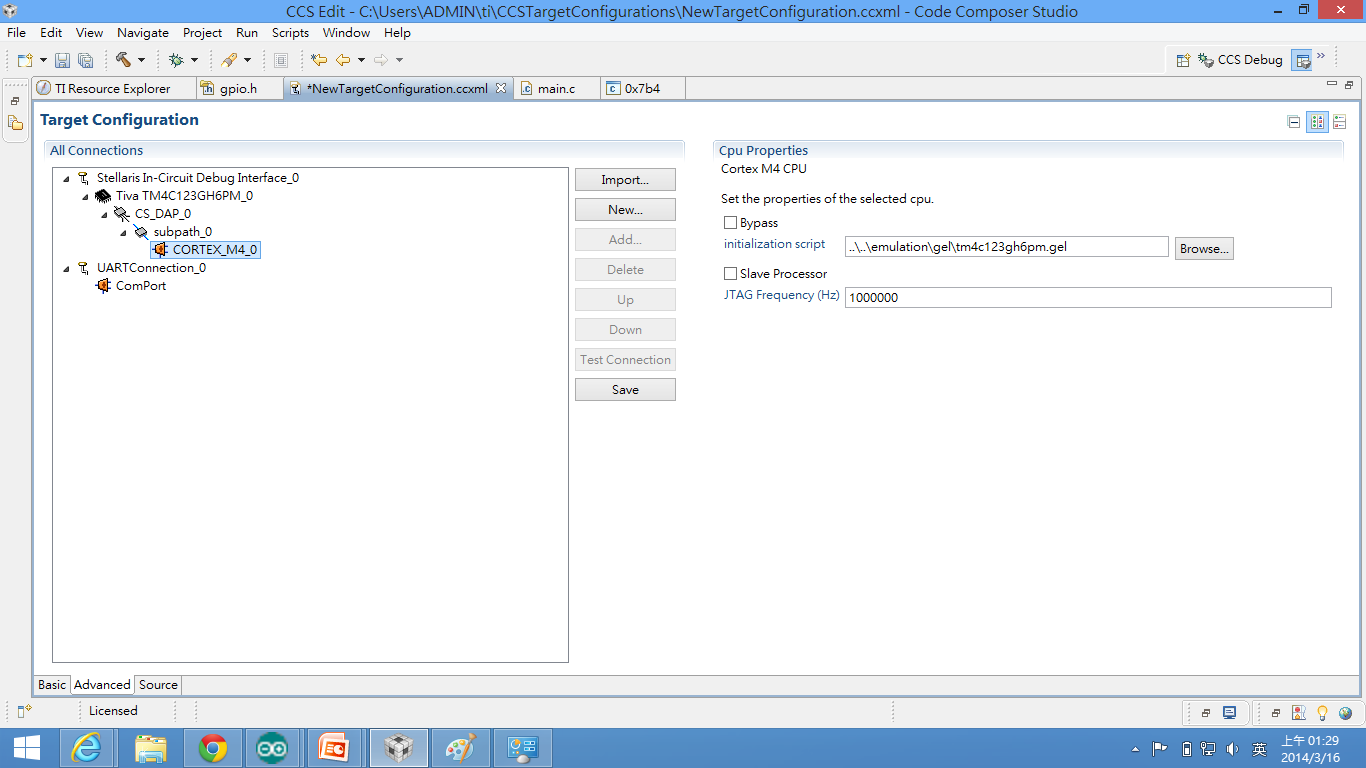
Task: Open the Debug bug dropdown arrow
Action: pos(194,61)
